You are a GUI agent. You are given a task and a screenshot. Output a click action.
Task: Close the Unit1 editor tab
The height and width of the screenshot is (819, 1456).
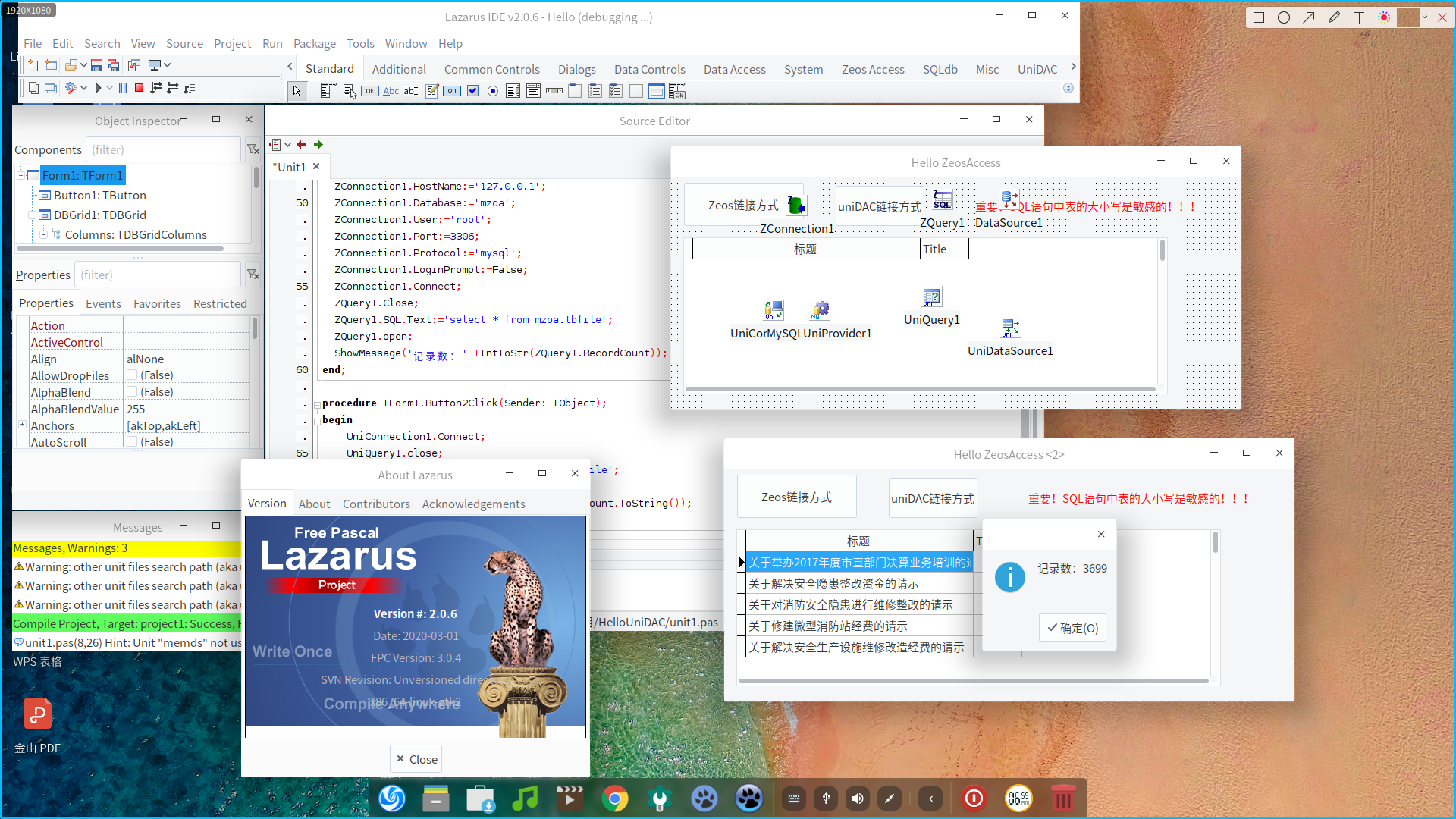(316, 167)
